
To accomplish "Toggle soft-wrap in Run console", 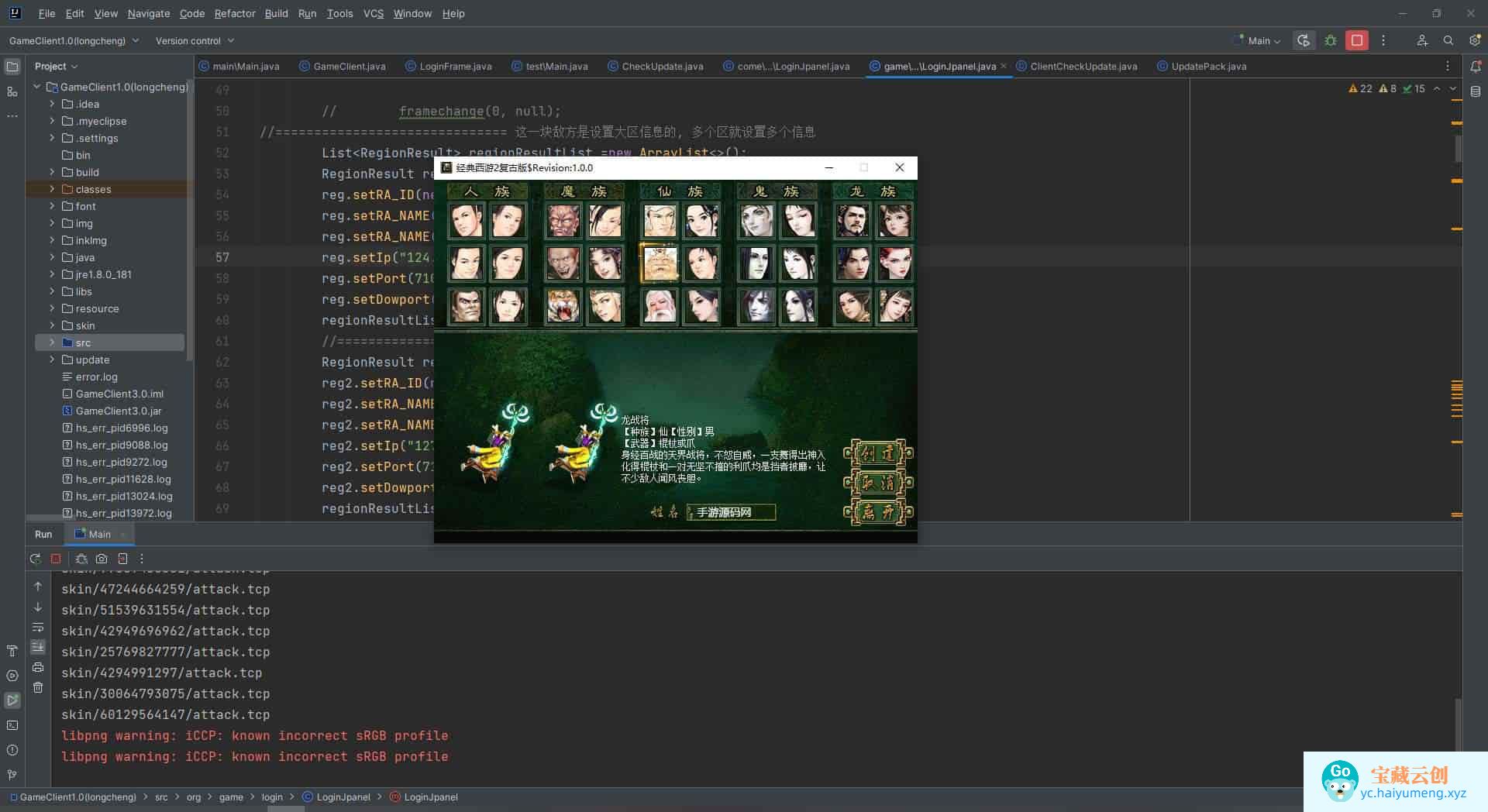I will (38, 627).
